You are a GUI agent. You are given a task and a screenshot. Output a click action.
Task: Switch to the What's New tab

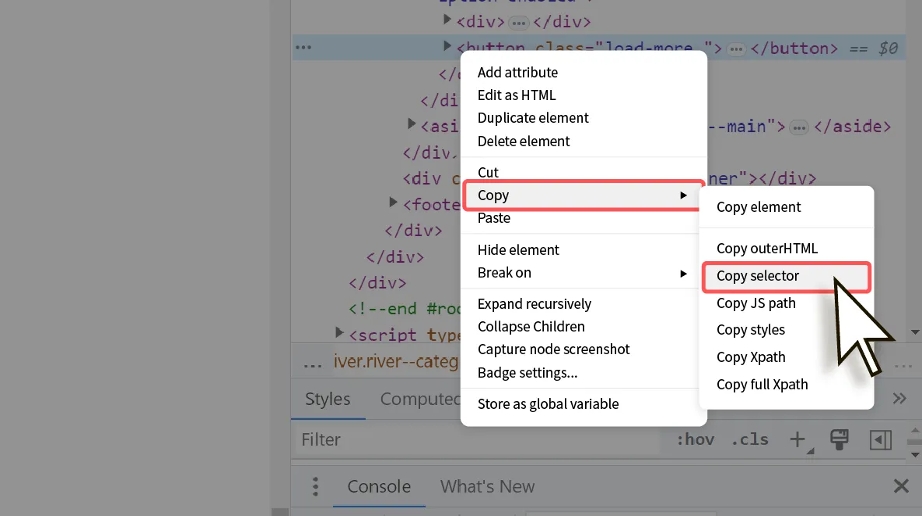coord(487,487)
